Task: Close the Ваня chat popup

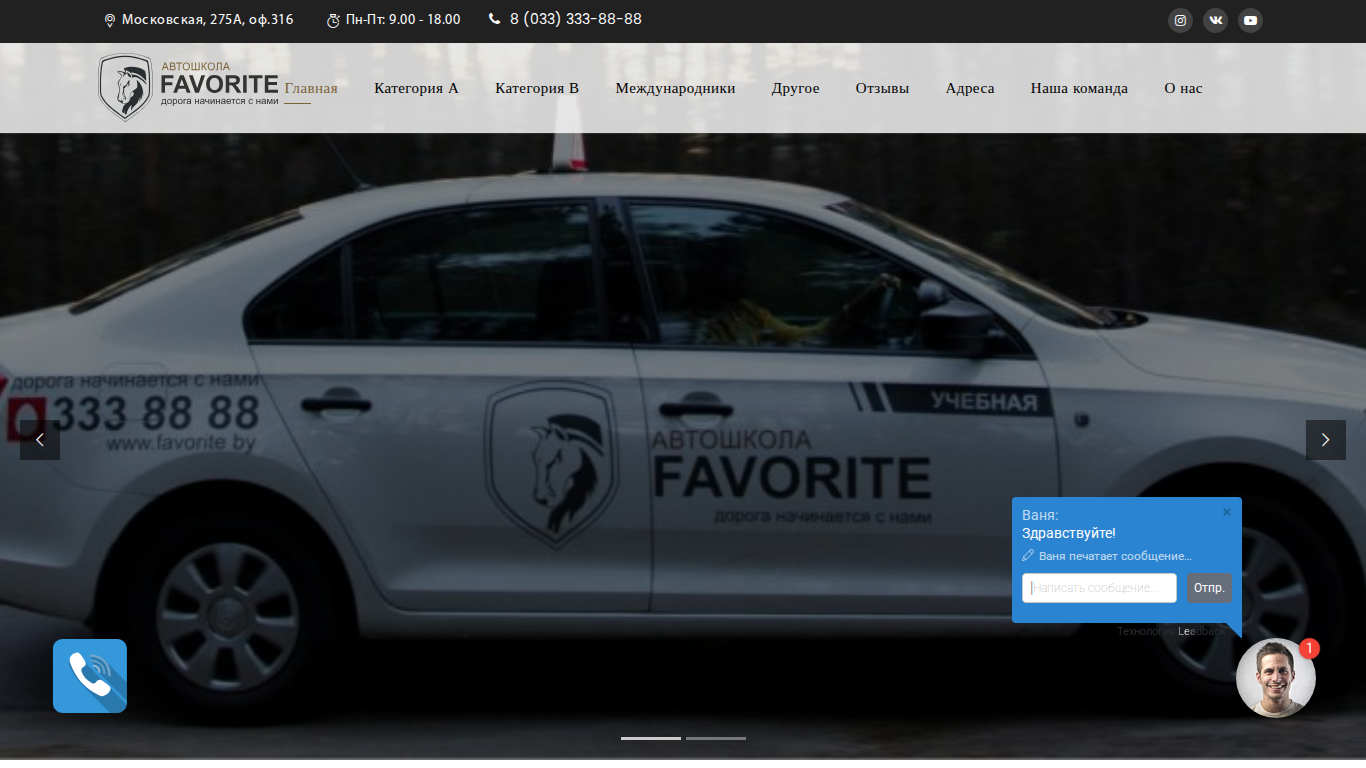Action: (x=1227, y=512)
